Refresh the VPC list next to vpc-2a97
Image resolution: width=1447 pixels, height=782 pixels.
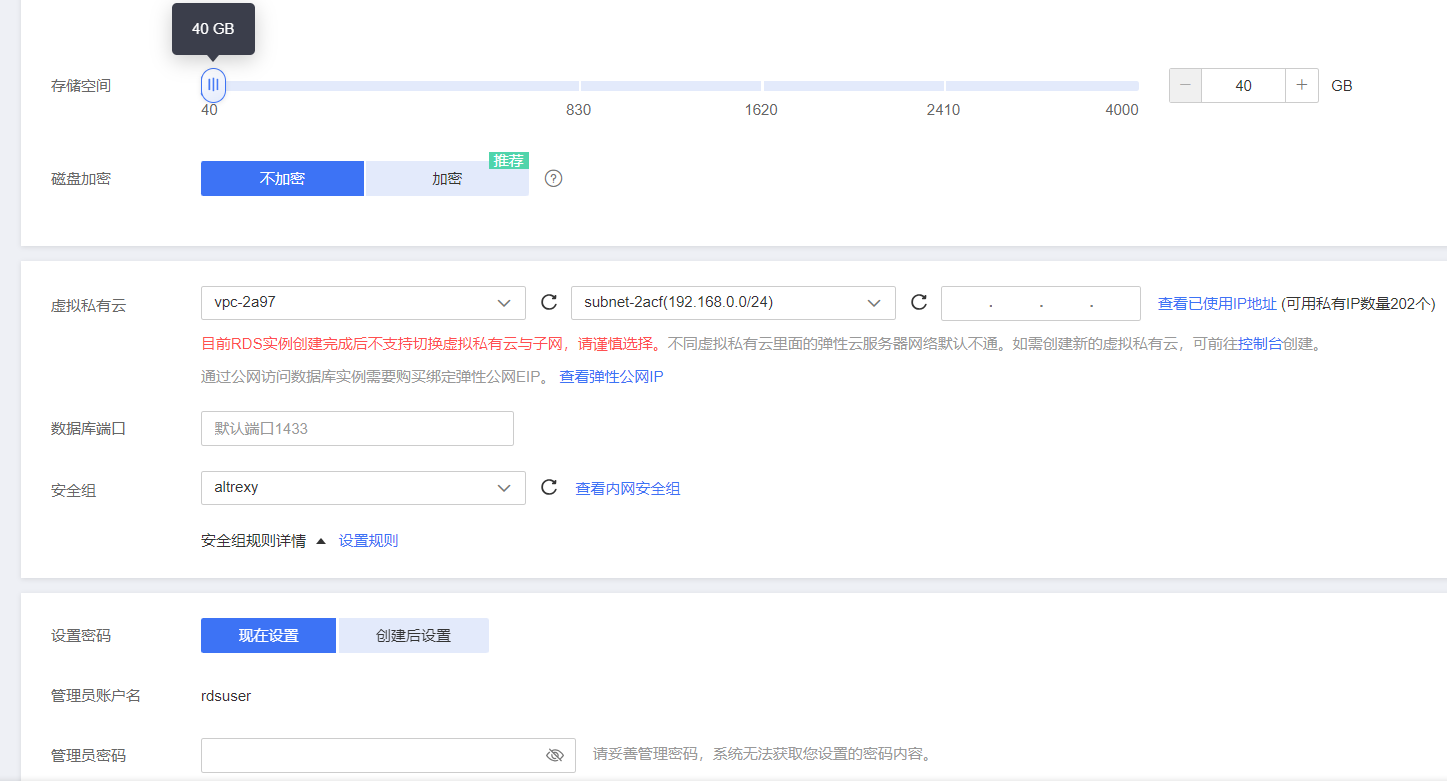(548, 302)
